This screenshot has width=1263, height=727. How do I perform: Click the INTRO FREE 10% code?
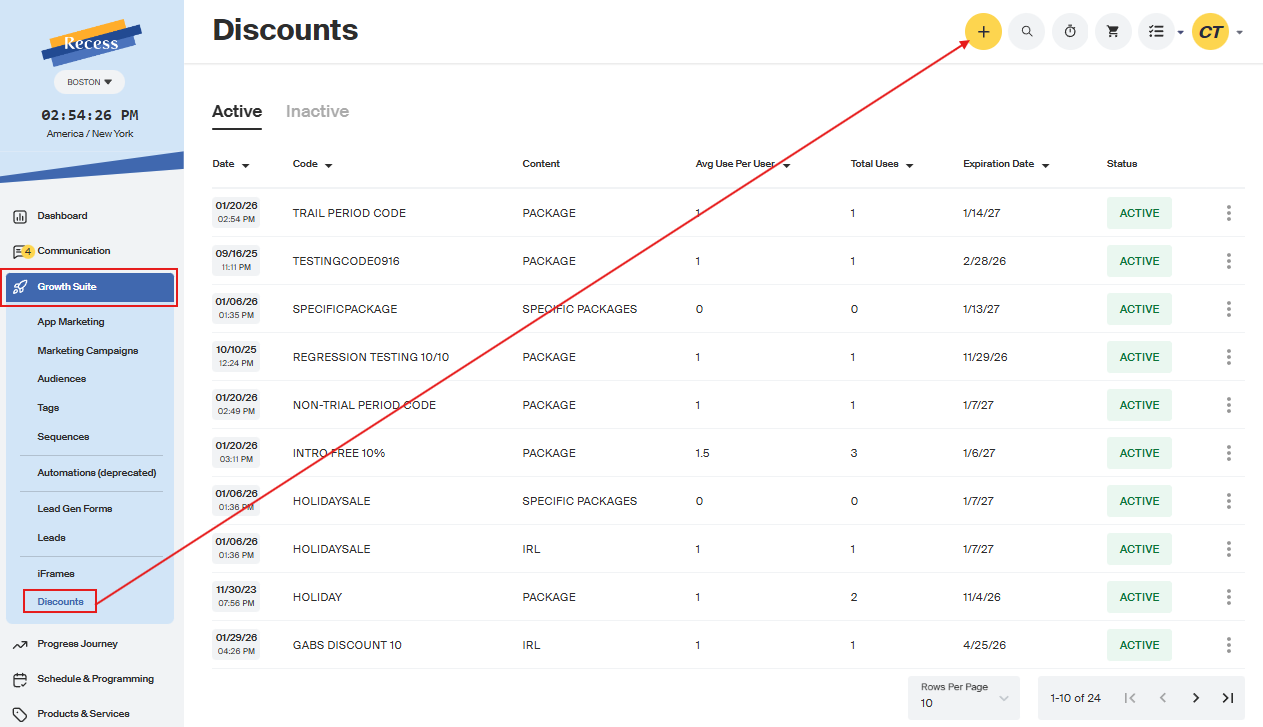[x=339, y=453]
